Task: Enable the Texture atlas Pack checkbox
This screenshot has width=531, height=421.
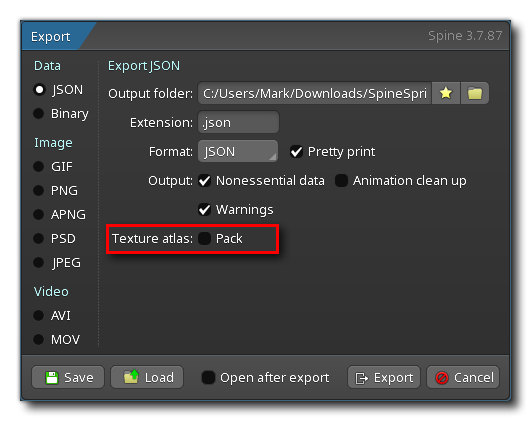Action: [x=205, y=238]
